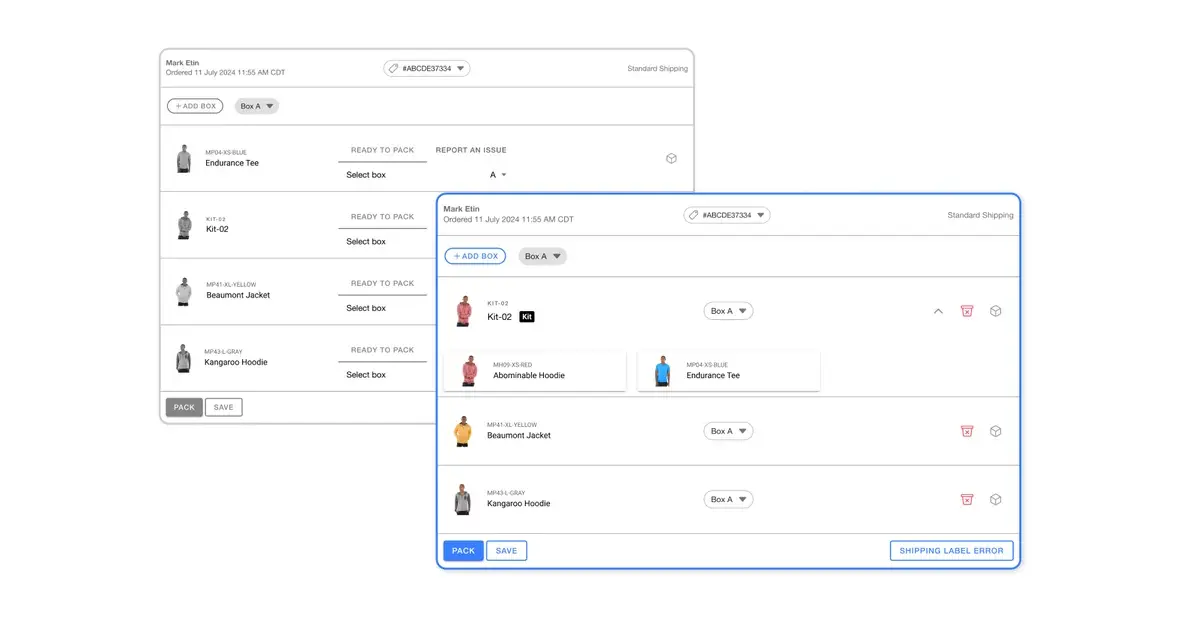Click the red remove icon for Kangaroo Hoodie
The height and width of the screenshot is (618, 1180).
pyautogui.click(x=967, y=499)
